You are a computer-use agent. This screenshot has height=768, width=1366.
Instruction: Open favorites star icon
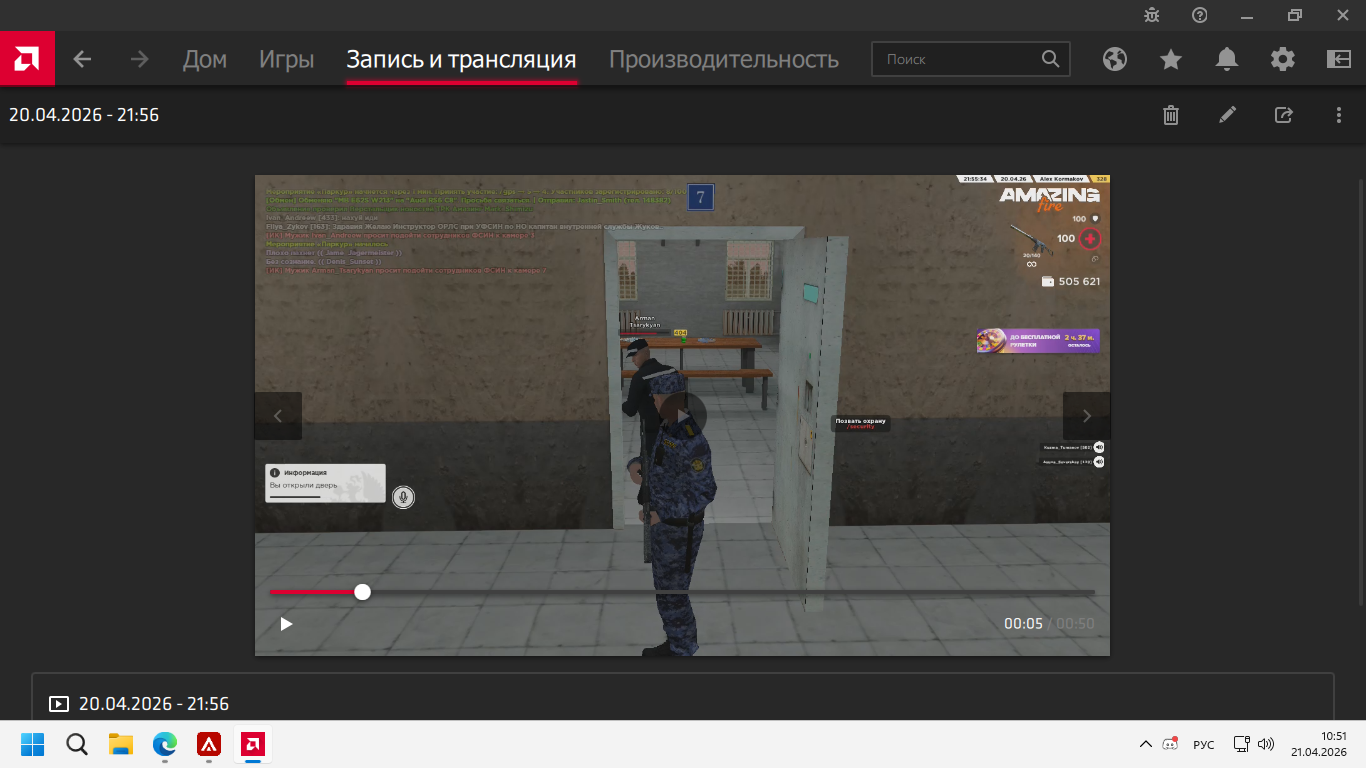[1171, 59]
